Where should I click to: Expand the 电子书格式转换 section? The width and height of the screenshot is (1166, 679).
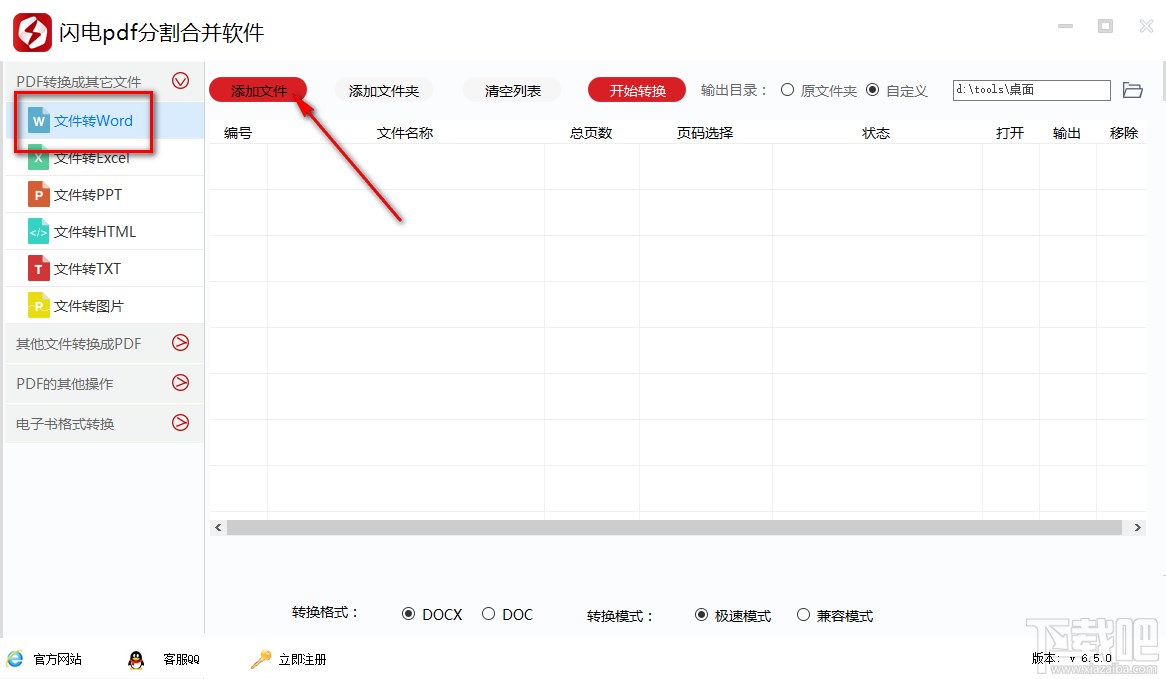click(180, 423)
